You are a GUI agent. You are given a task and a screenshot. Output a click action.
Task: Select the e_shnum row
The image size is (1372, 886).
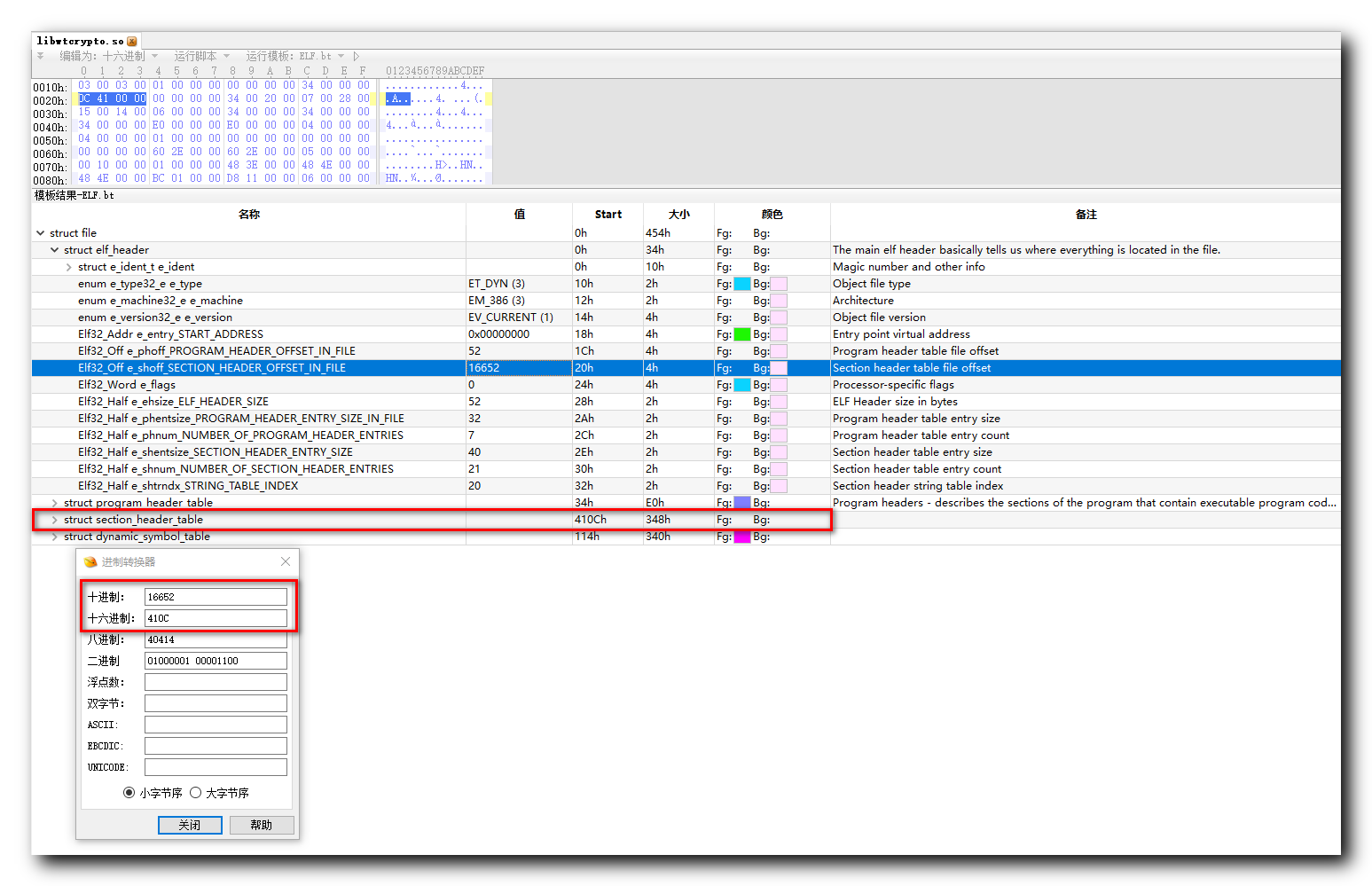(686, 469)
